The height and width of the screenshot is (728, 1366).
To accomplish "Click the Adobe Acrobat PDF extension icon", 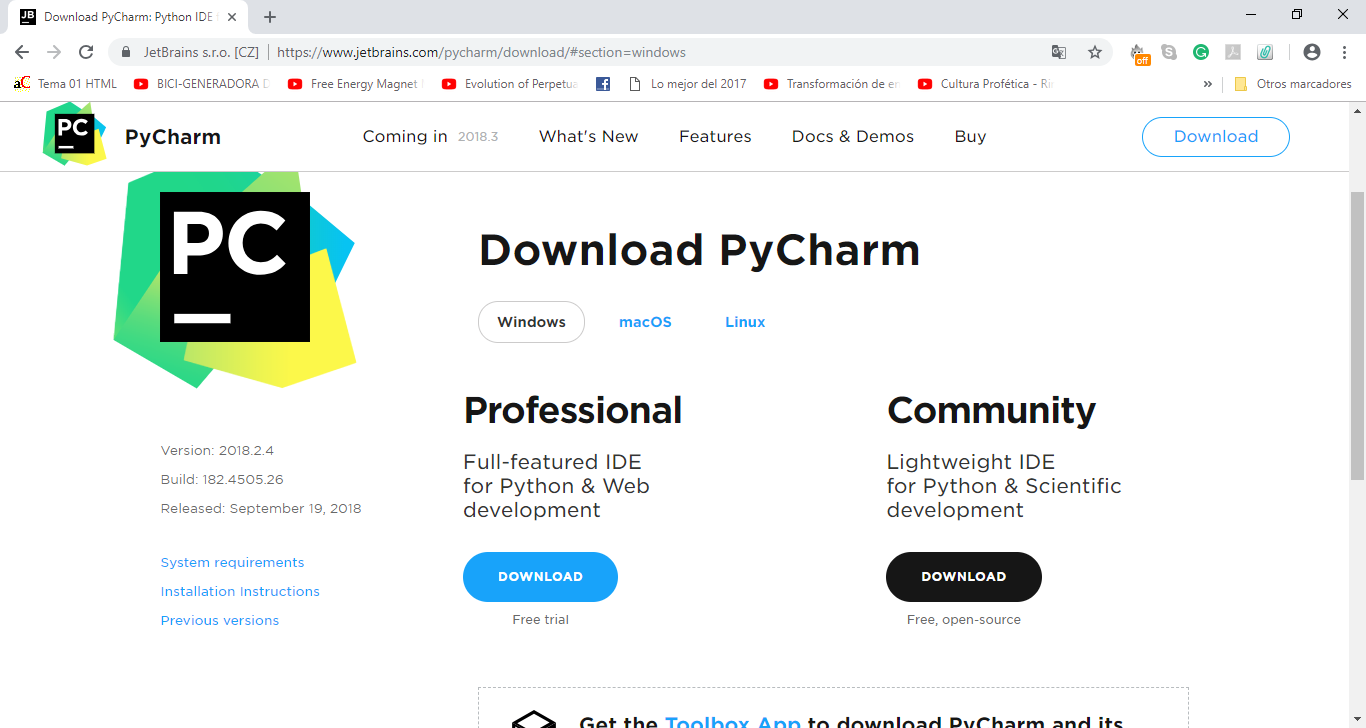I will click(1233, 52).
